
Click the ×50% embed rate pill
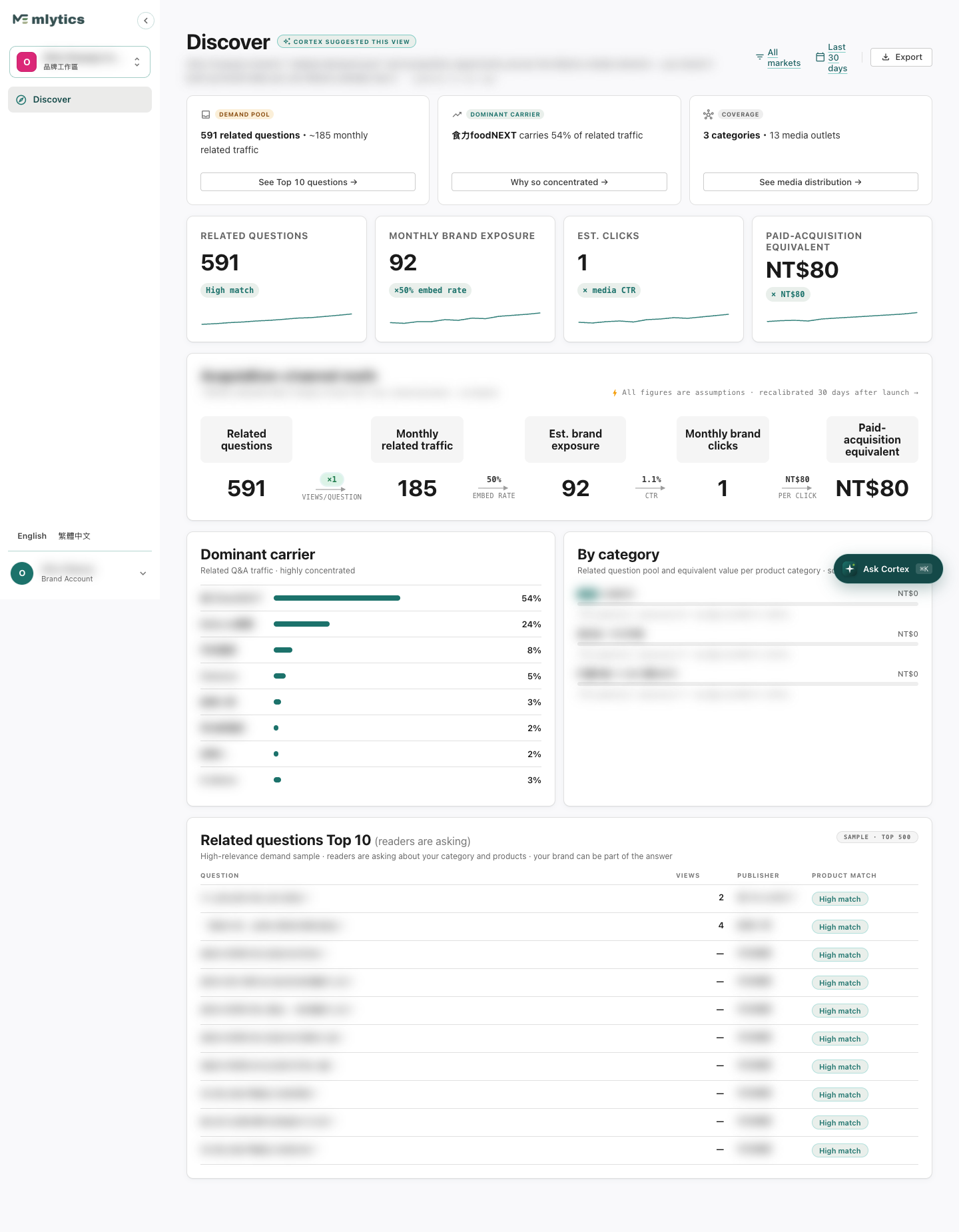click(430, 290)
